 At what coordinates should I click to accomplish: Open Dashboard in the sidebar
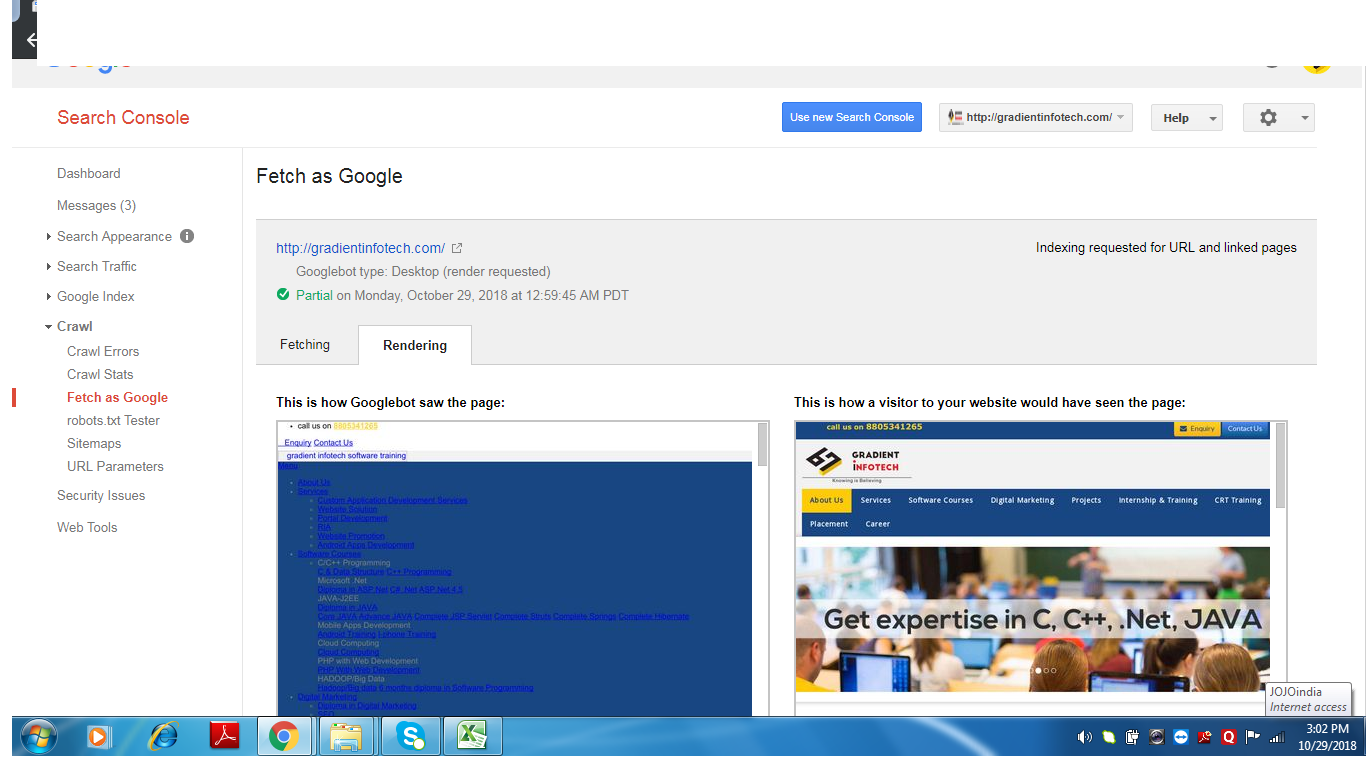pyautogui.click(x=89, y=173)
